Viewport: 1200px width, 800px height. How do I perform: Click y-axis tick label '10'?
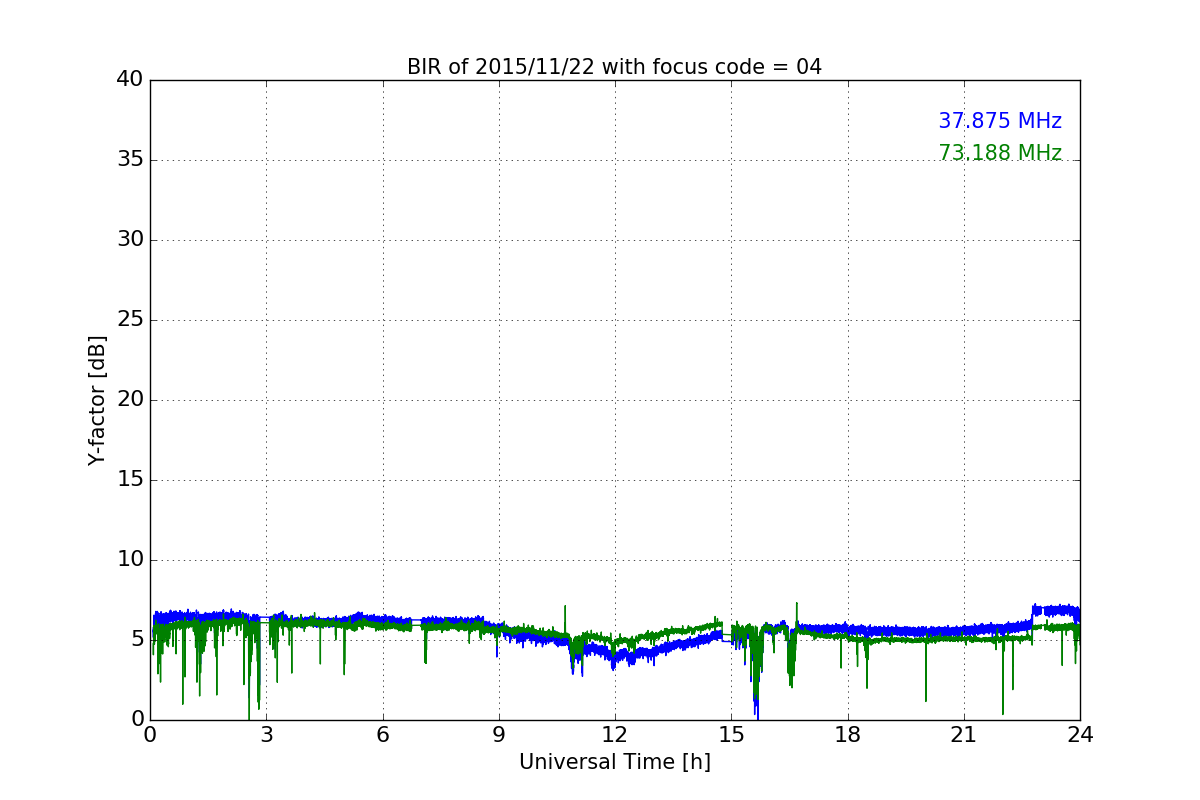[130, 560]
